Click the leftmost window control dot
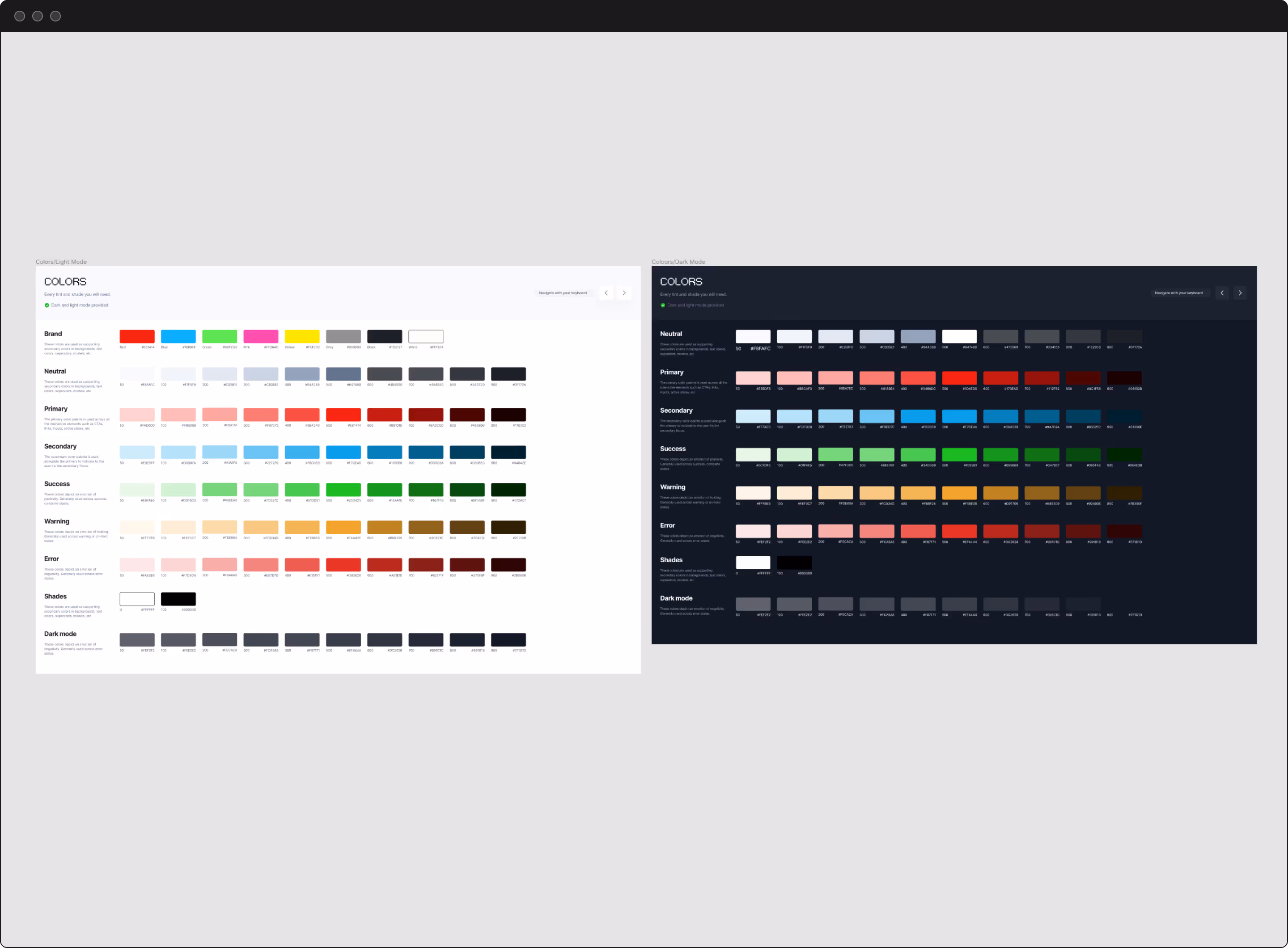Screen dimensions: 1288x948 [x=20, y=16]
